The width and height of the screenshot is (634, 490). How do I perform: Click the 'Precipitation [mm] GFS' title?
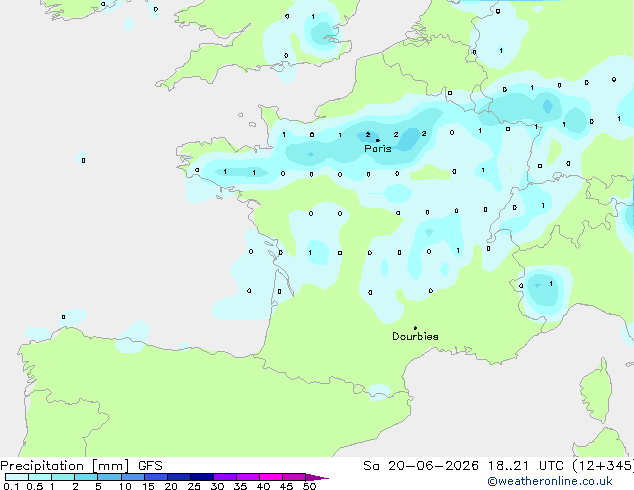pos(81,466)
